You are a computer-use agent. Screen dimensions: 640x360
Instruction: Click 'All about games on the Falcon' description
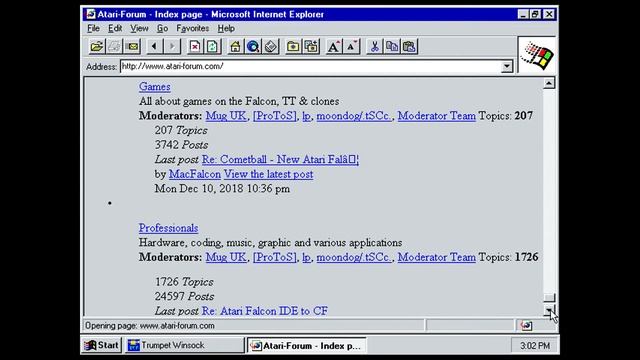239,101
